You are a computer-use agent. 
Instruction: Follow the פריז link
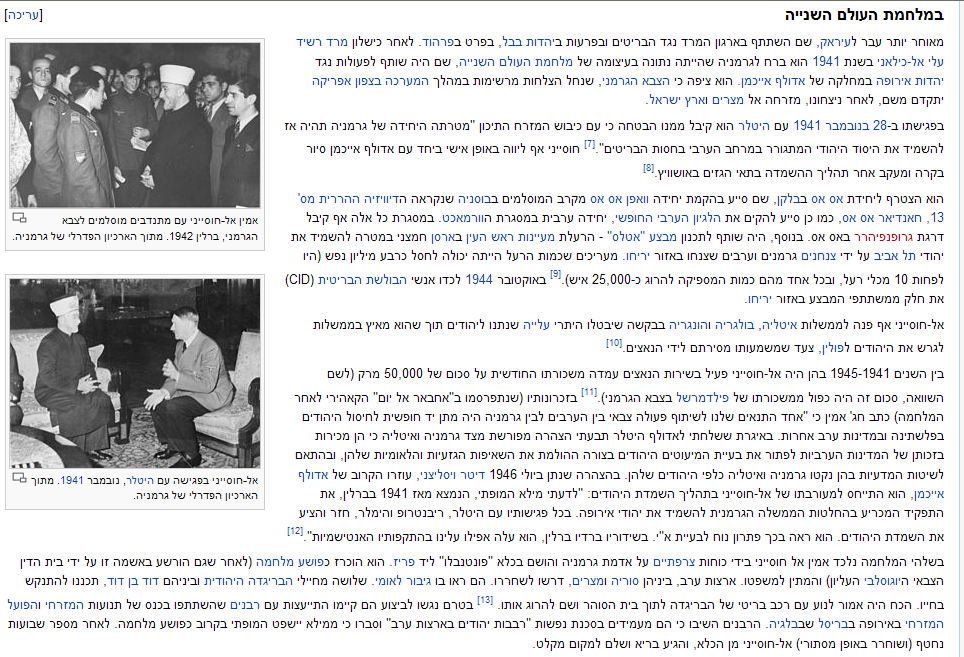click(404, 562)
